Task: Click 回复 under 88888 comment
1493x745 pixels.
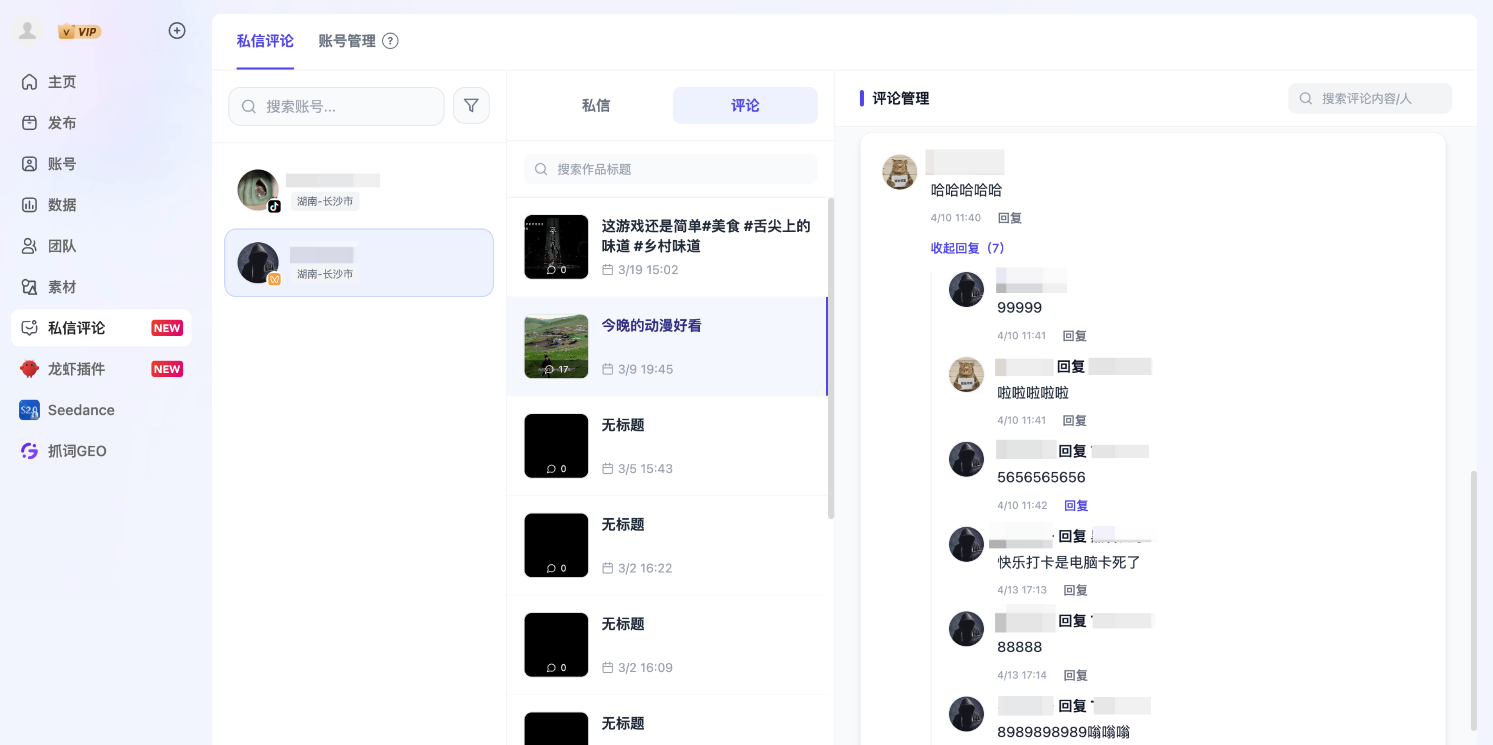Action: [1075, 676]
